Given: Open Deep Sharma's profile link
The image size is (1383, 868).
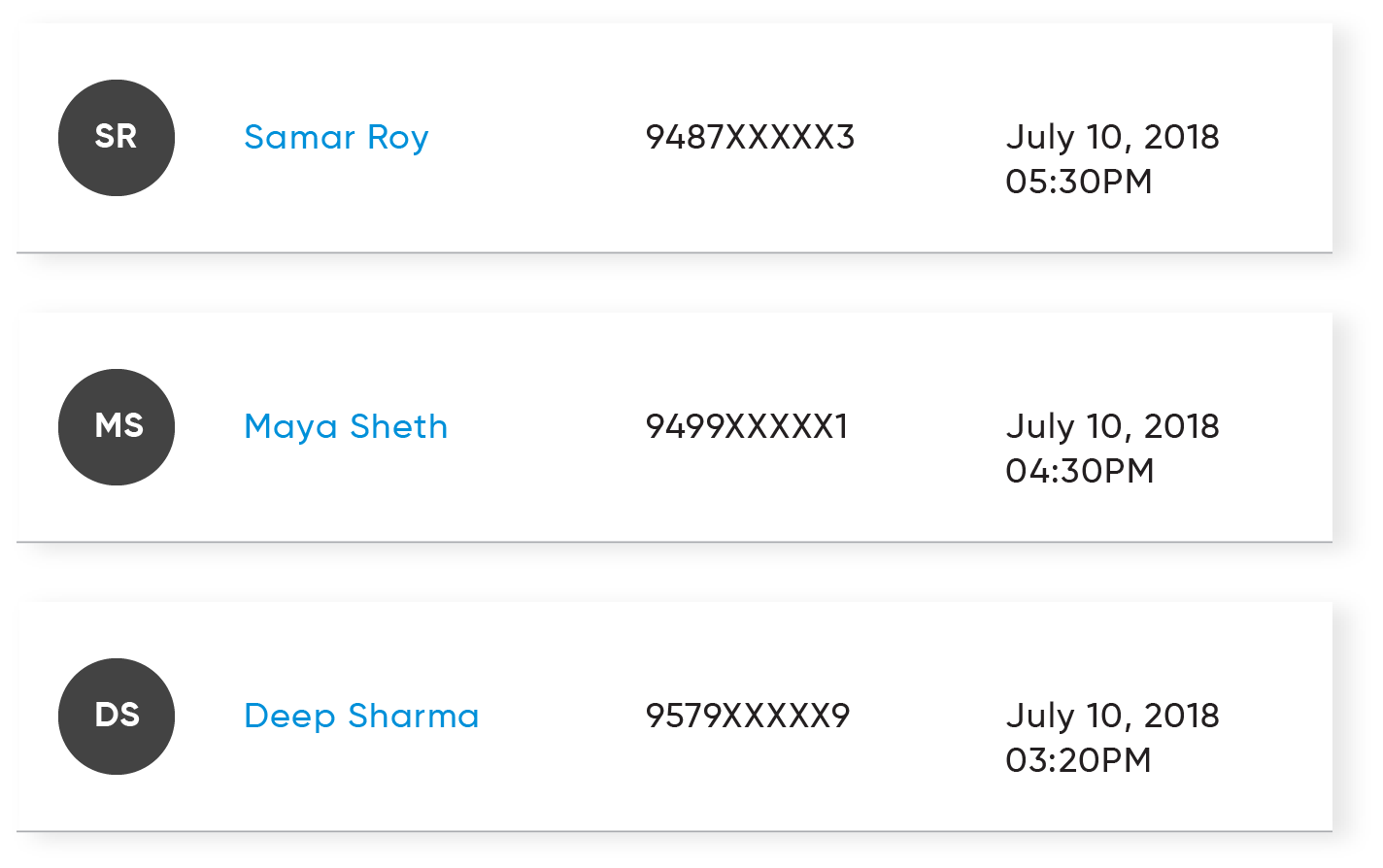Looking at the screenshot, I should pyautogui.click(x=361, y=717).
